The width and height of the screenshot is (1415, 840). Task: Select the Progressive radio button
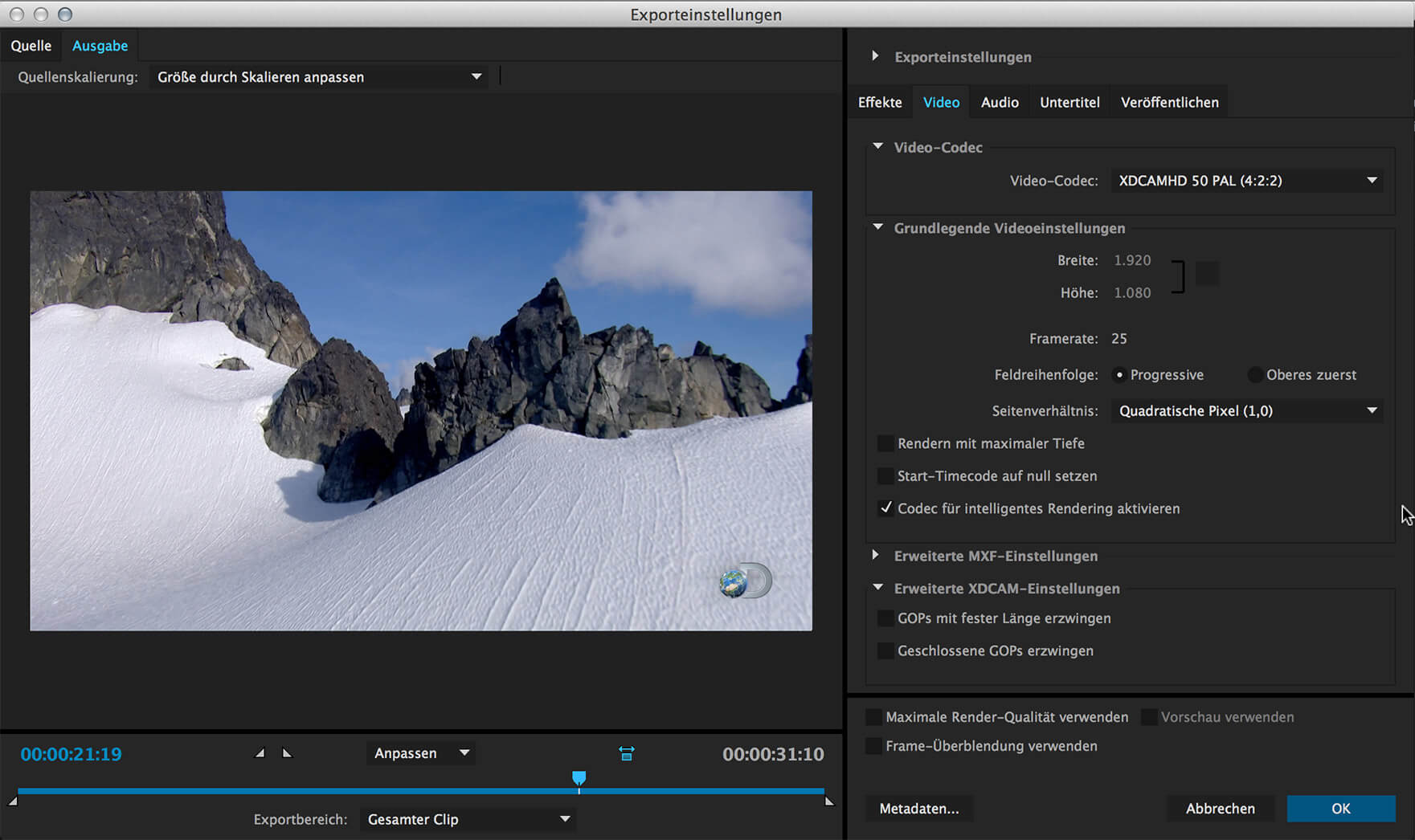pyautogui.click(x=1119, y=375)
